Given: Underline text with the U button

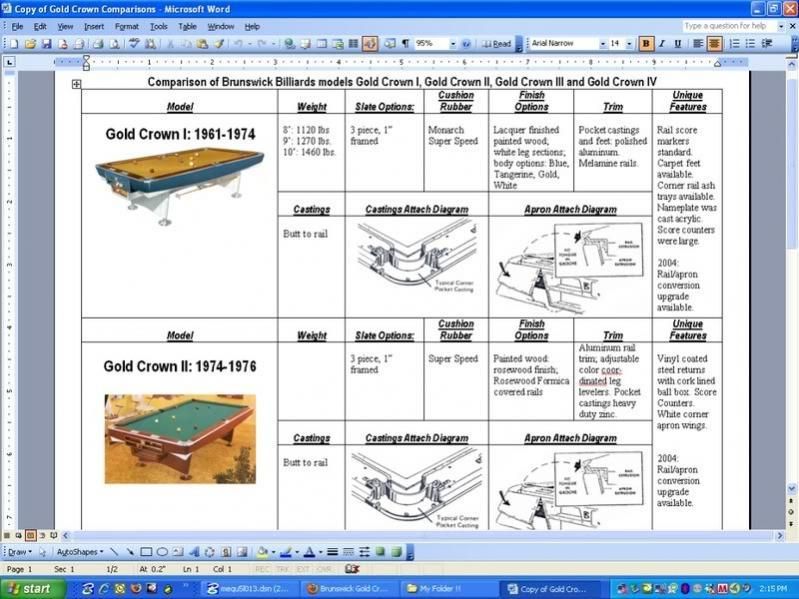Looking at the screenshot, I should pyautogui.click(x=678, y=44).
